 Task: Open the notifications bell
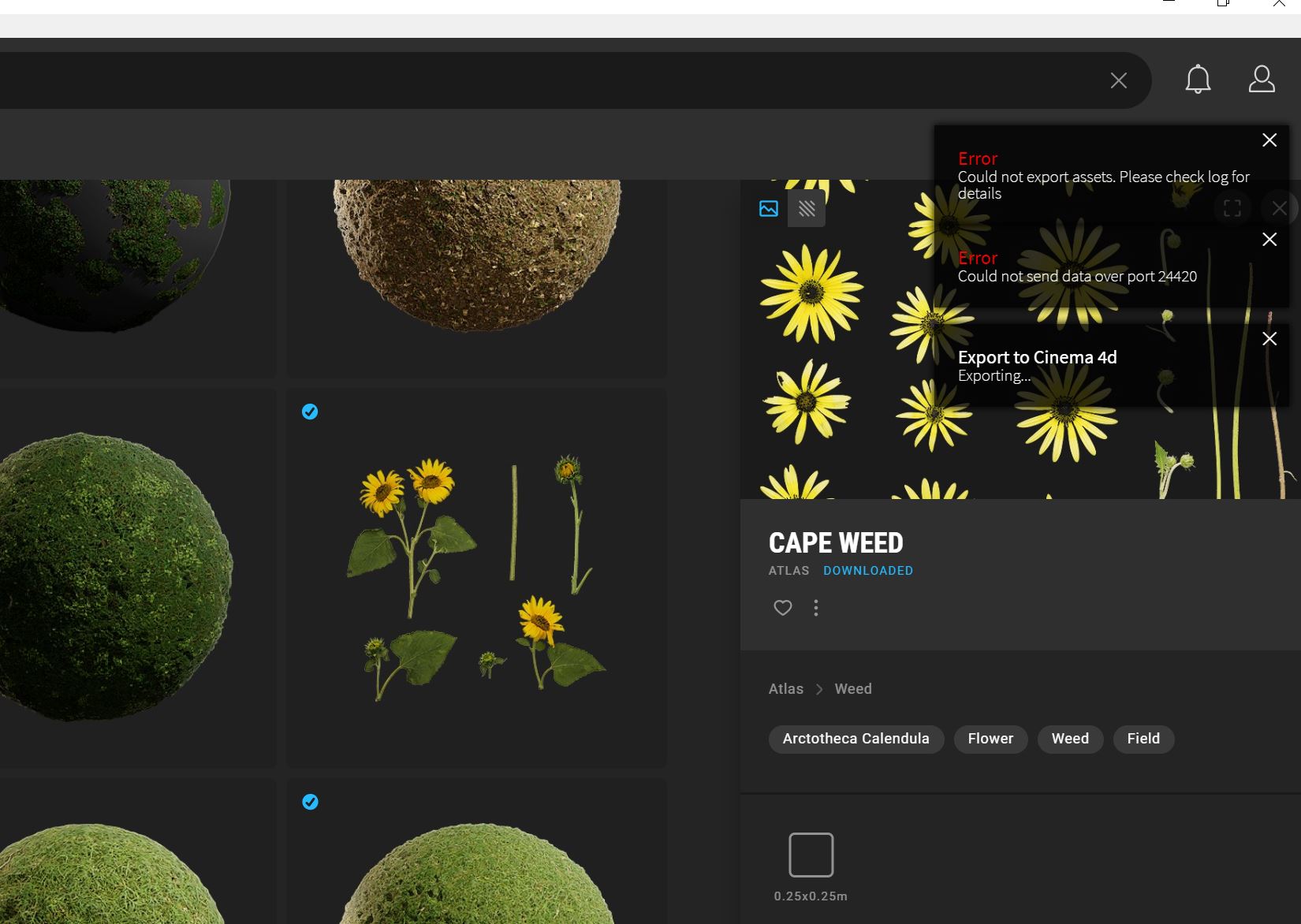(x=1198, y=80)
